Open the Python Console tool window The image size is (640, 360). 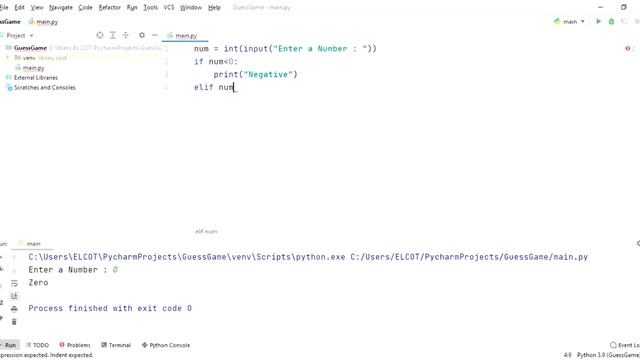[166, 345]
